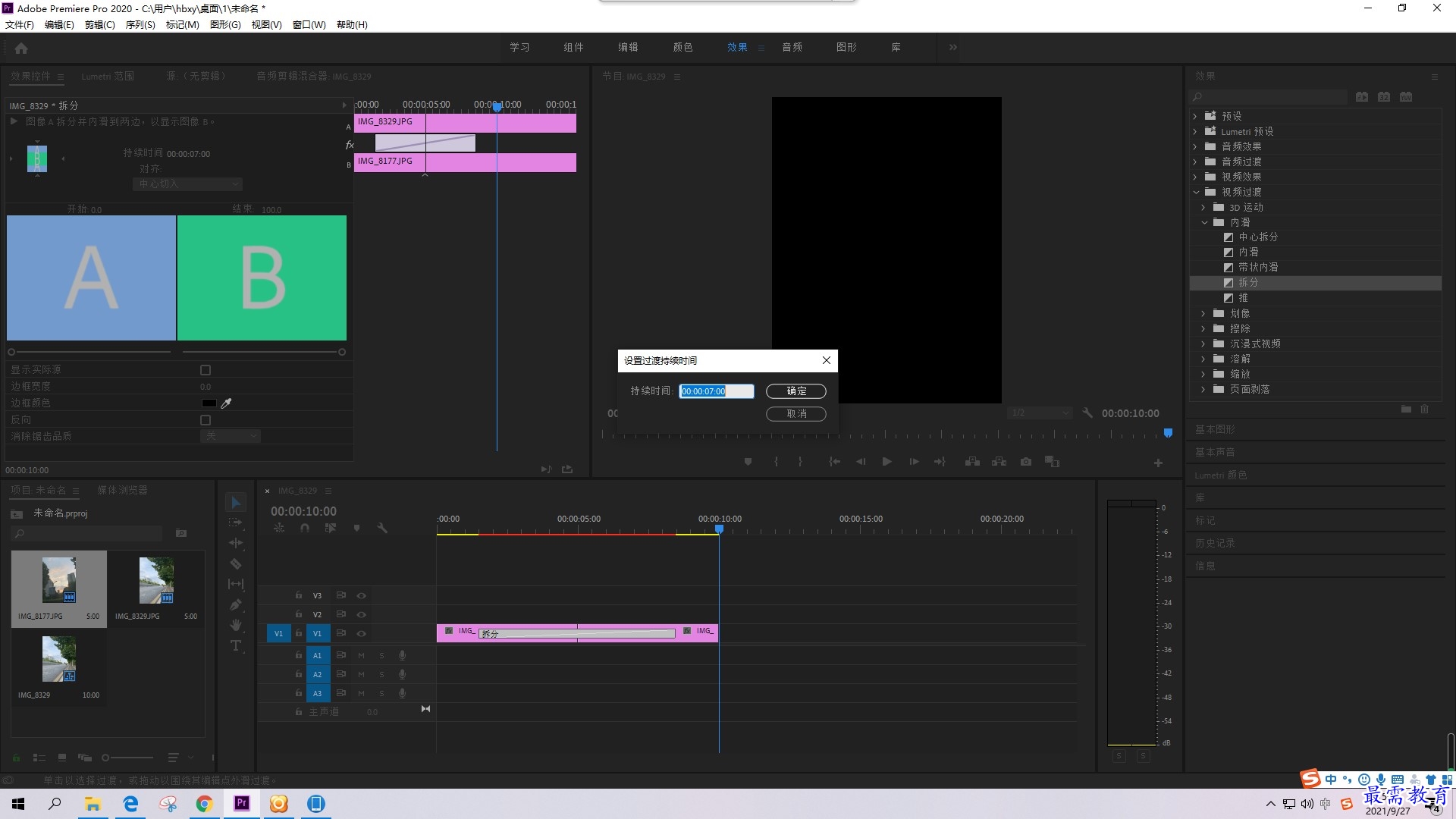
Task: Open the 序列(S) menu
Action: click(x=140, y=24)
